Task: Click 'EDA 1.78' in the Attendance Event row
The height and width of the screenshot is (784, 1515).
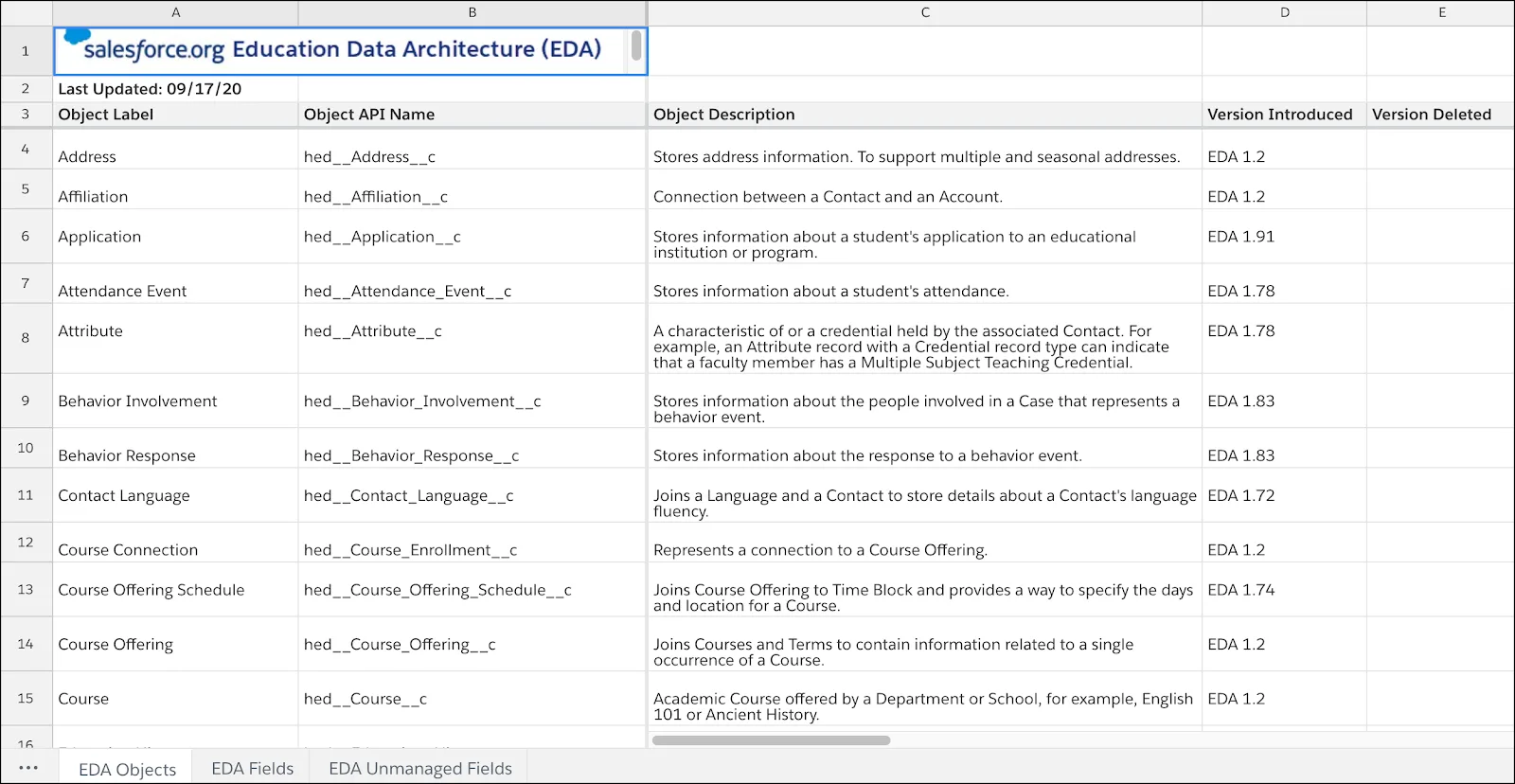Action: pyautogui.click(x=1285, y=284)
